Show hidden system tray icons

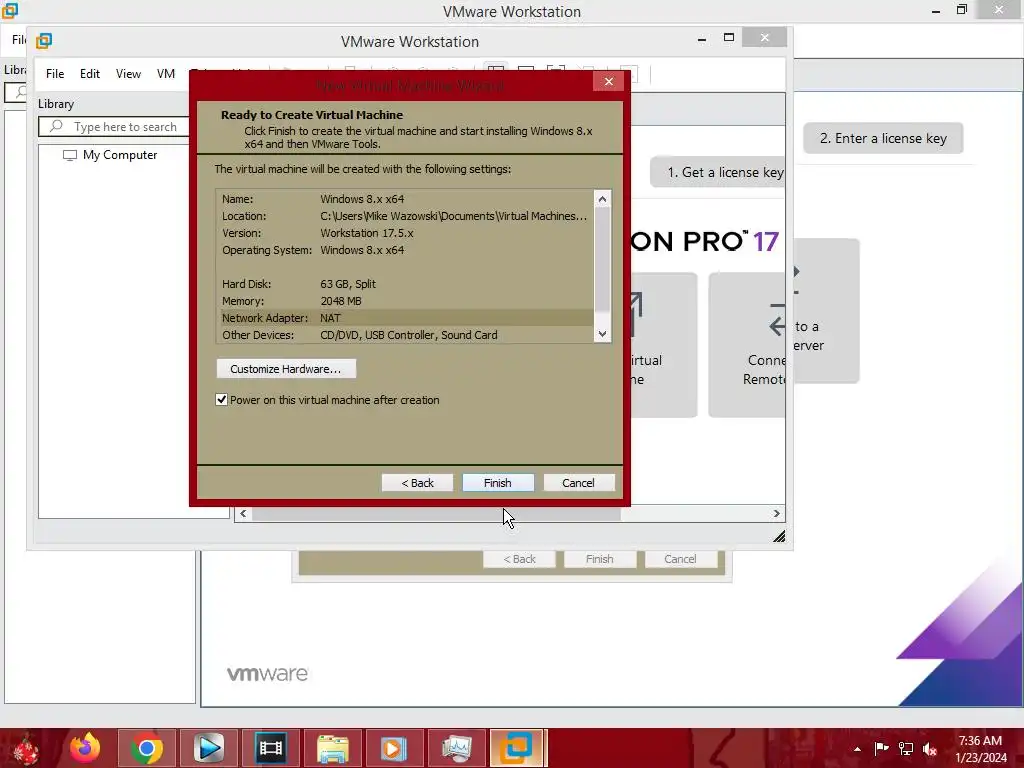coord(857,749)
